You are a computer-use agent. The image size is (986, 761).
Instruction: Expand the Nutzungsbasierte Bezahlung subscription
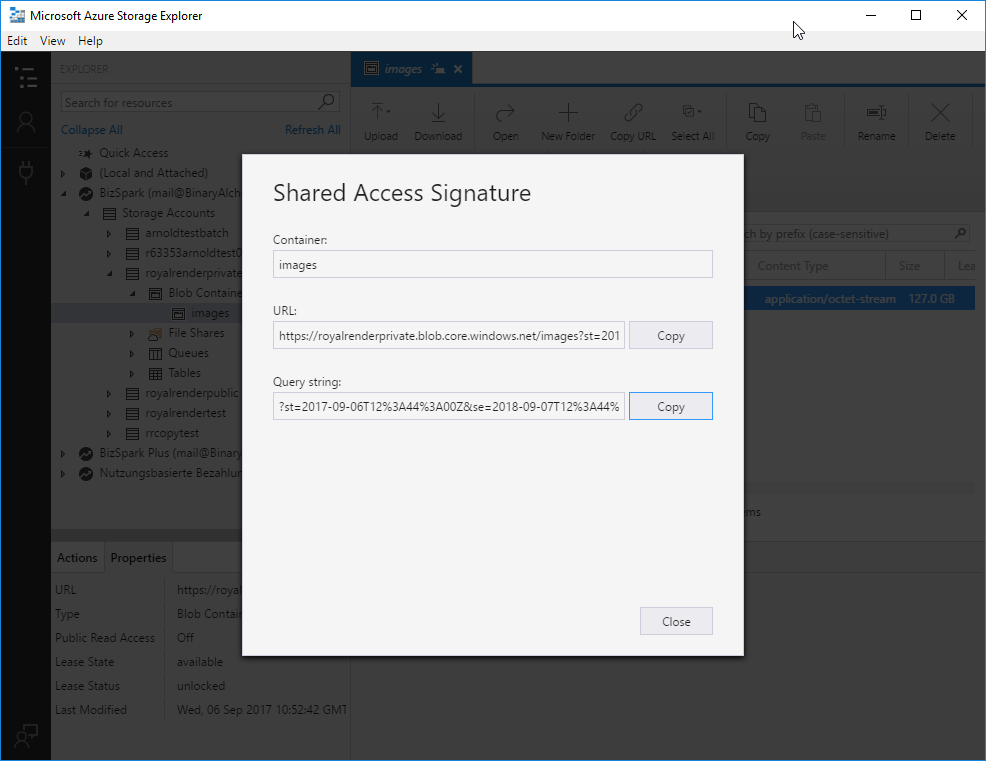point(63,474)
